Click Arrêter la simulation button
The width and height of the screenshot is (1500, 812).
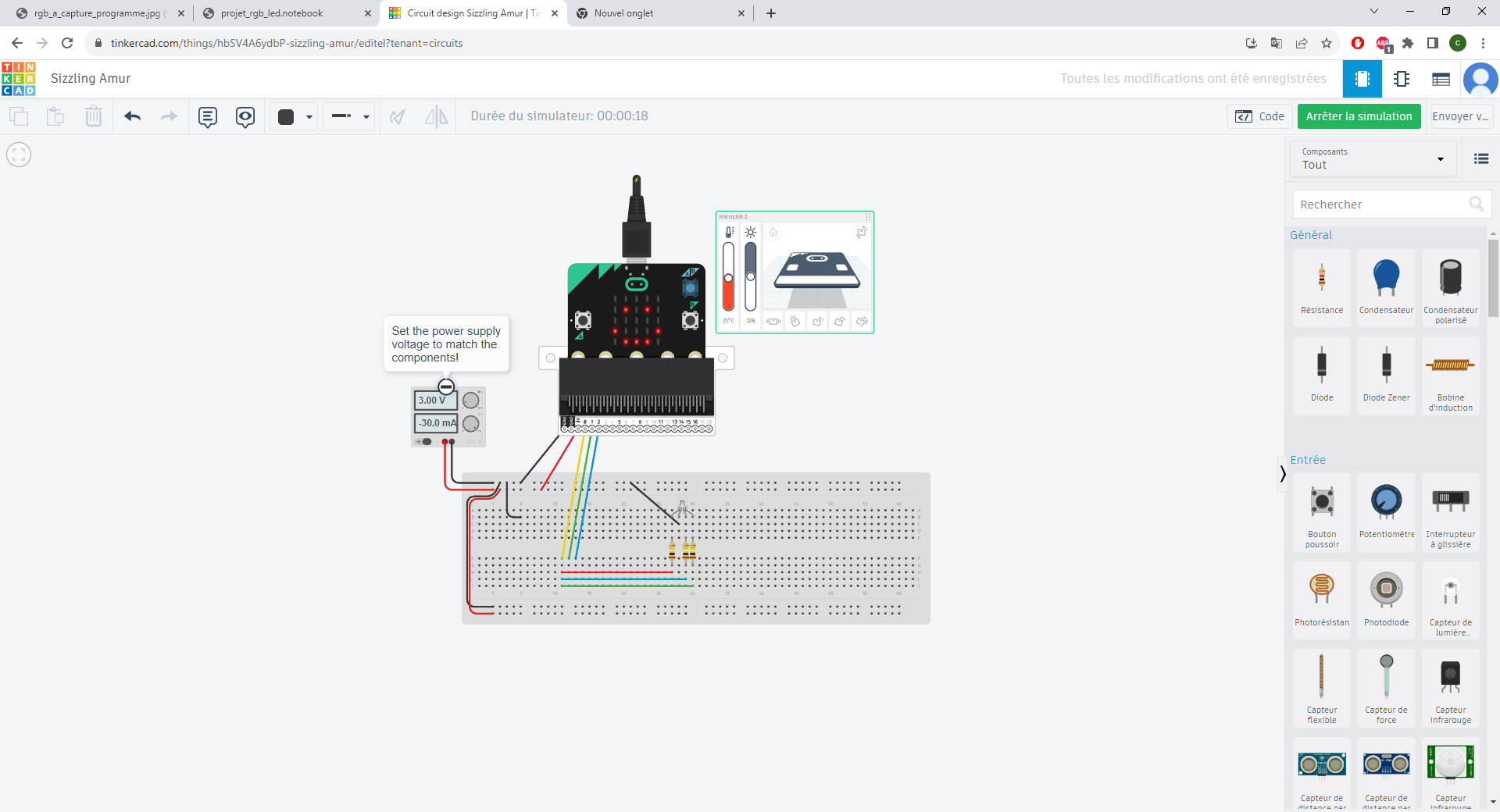(x=1359, y=116)
